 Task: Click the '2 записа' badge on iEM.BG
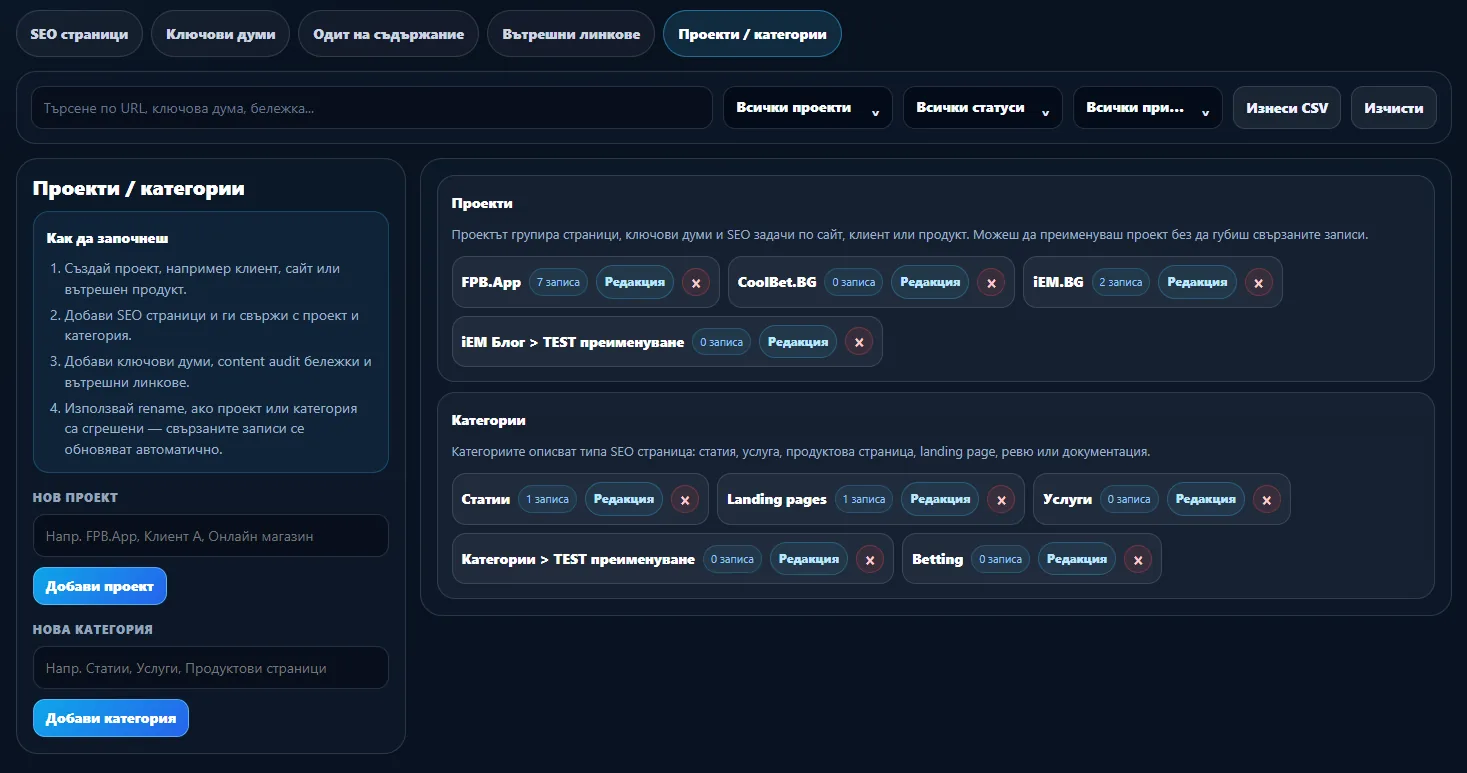[x=1121, y=282]
